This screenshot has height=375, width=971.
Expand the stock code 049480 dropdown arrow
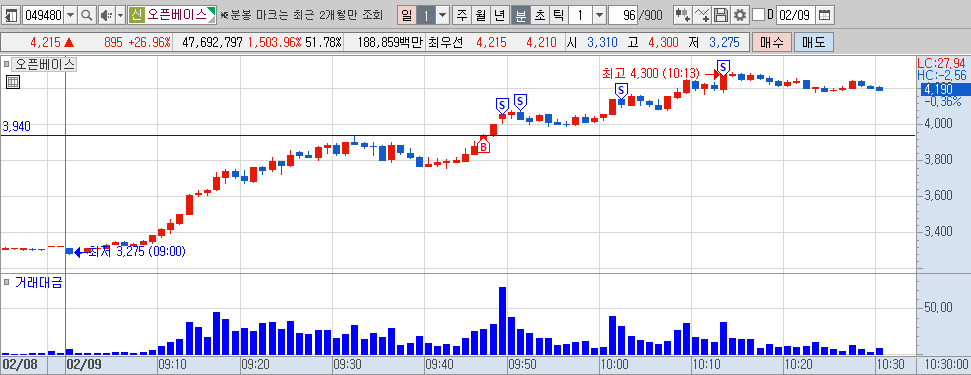click(x=70, y=15)
